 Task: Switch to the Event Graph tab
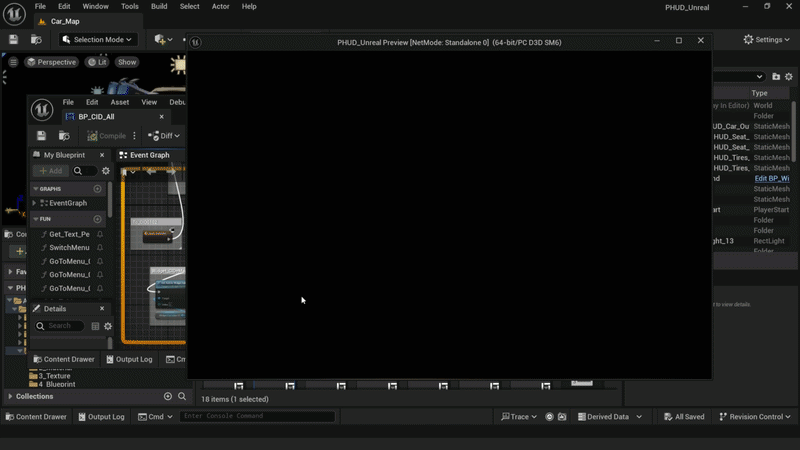pyautogui.click(x=149, y=155)
